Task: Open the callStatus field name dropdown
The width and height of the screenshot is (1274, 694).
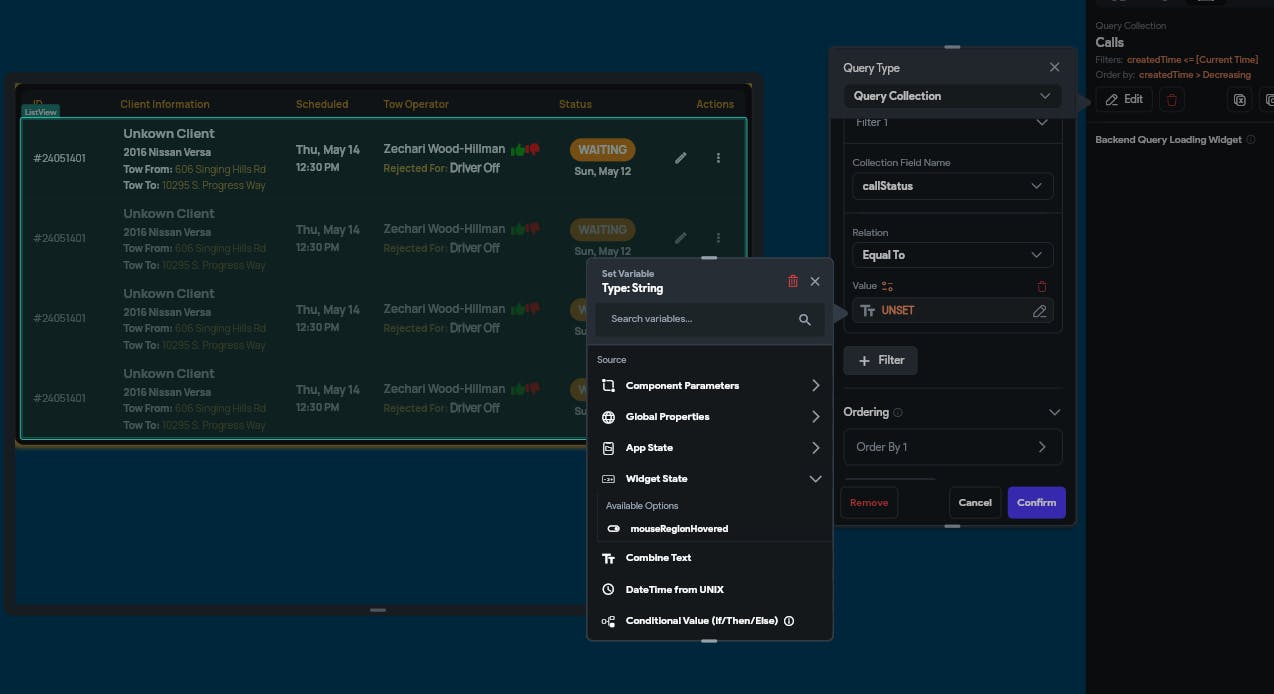Action: pyautogui.click(x=952, y=186)
